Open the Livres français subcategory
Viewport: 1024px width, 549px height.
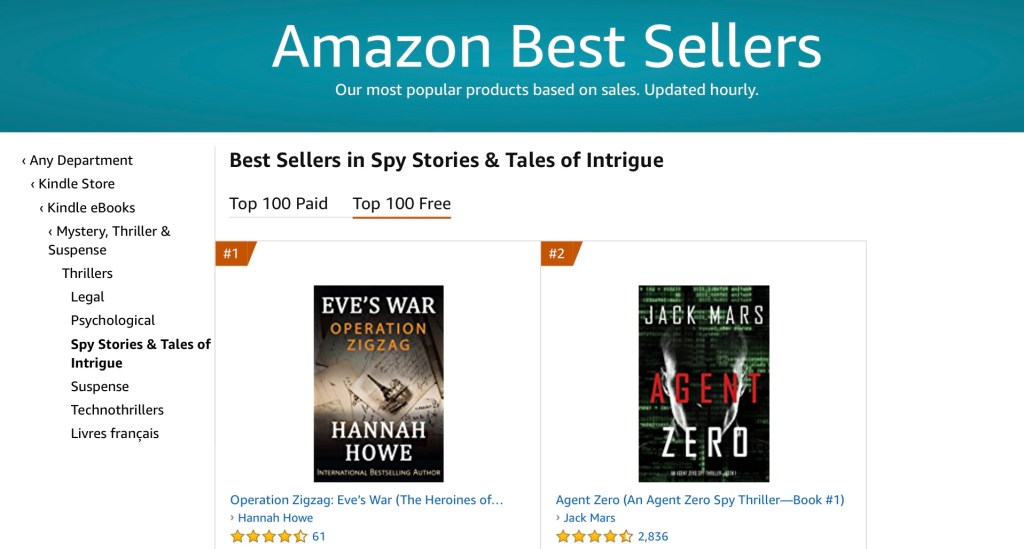click(x=114, y=434)
